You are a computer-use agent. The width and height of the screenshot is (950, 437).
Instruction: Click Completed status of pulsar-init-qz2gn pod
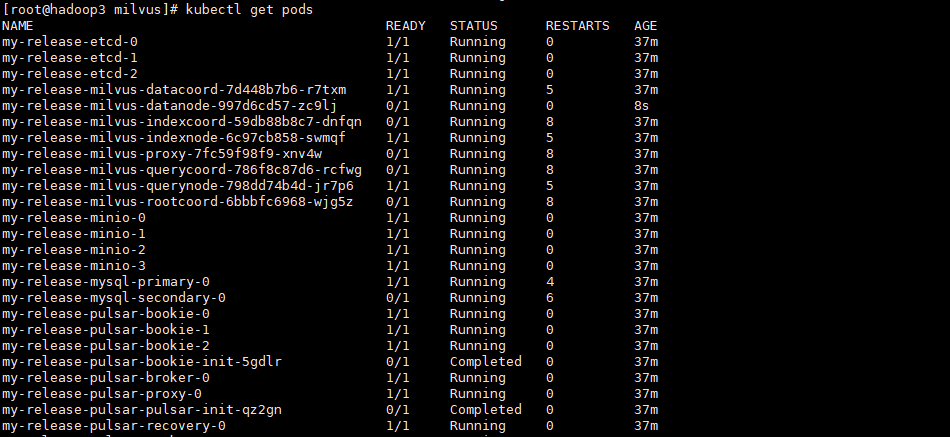485,410
